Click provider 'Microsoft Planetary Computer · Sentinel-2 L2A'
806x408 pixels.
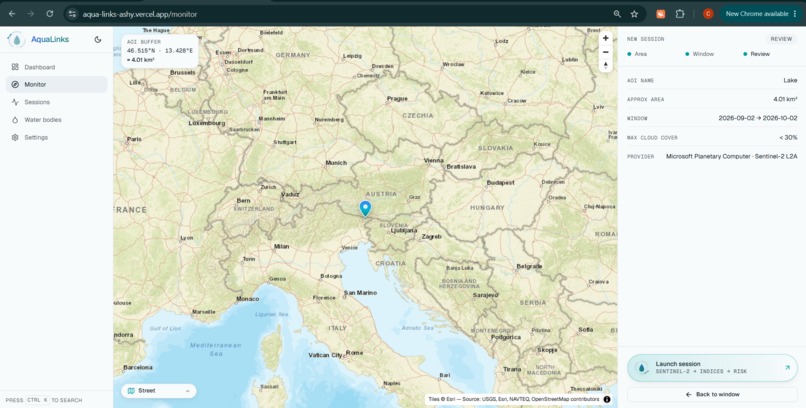tap(731, 156)
